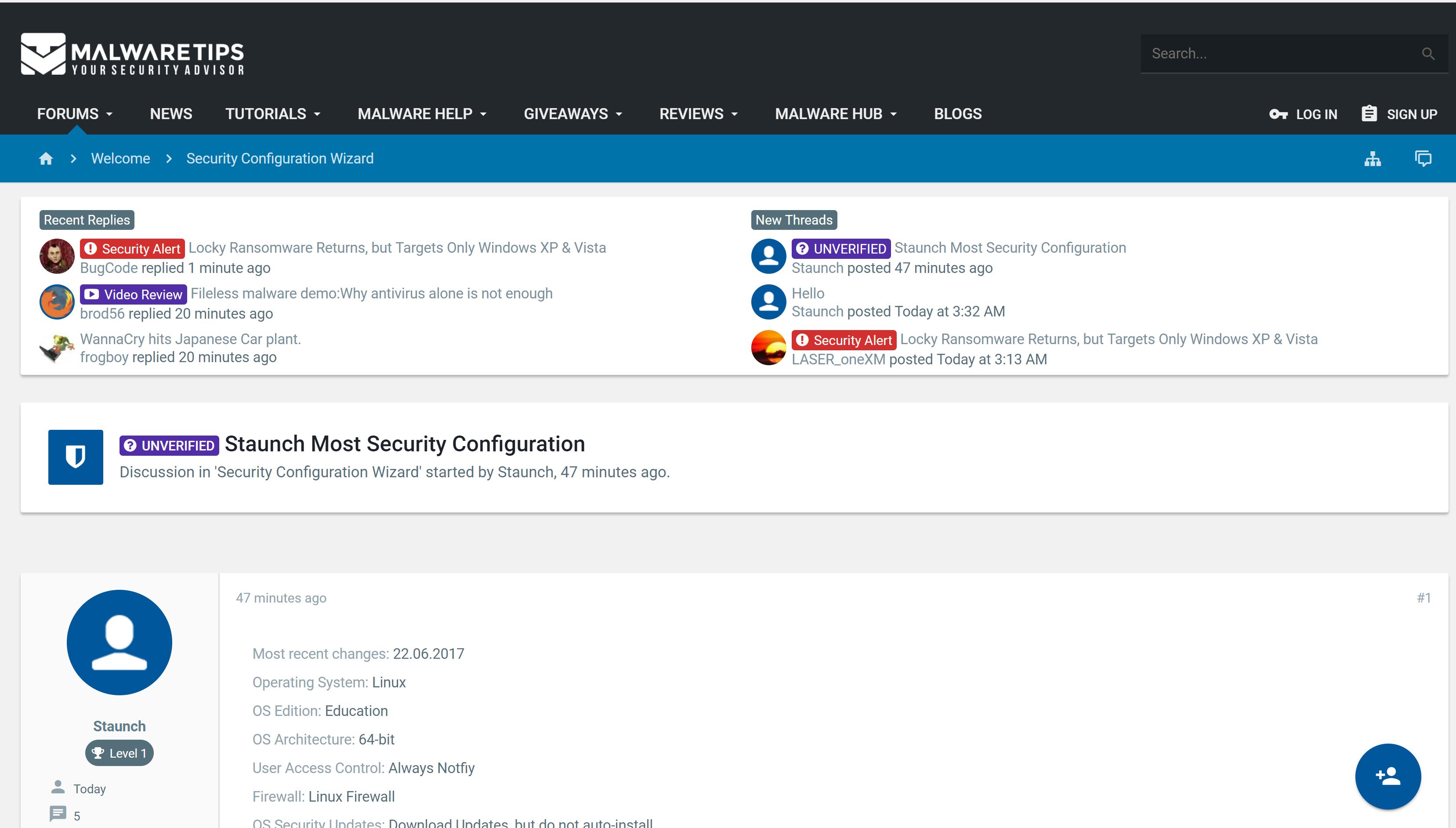Click frogboy's frog avatar

tap(57, 348)
